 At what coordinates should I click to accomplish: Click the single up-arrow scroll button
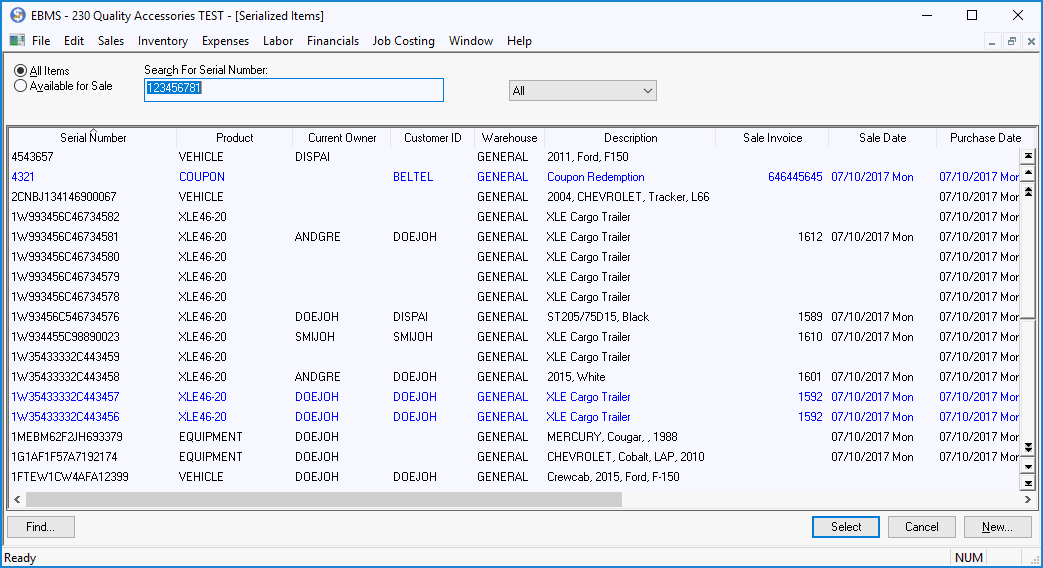tap(1028, 173)
